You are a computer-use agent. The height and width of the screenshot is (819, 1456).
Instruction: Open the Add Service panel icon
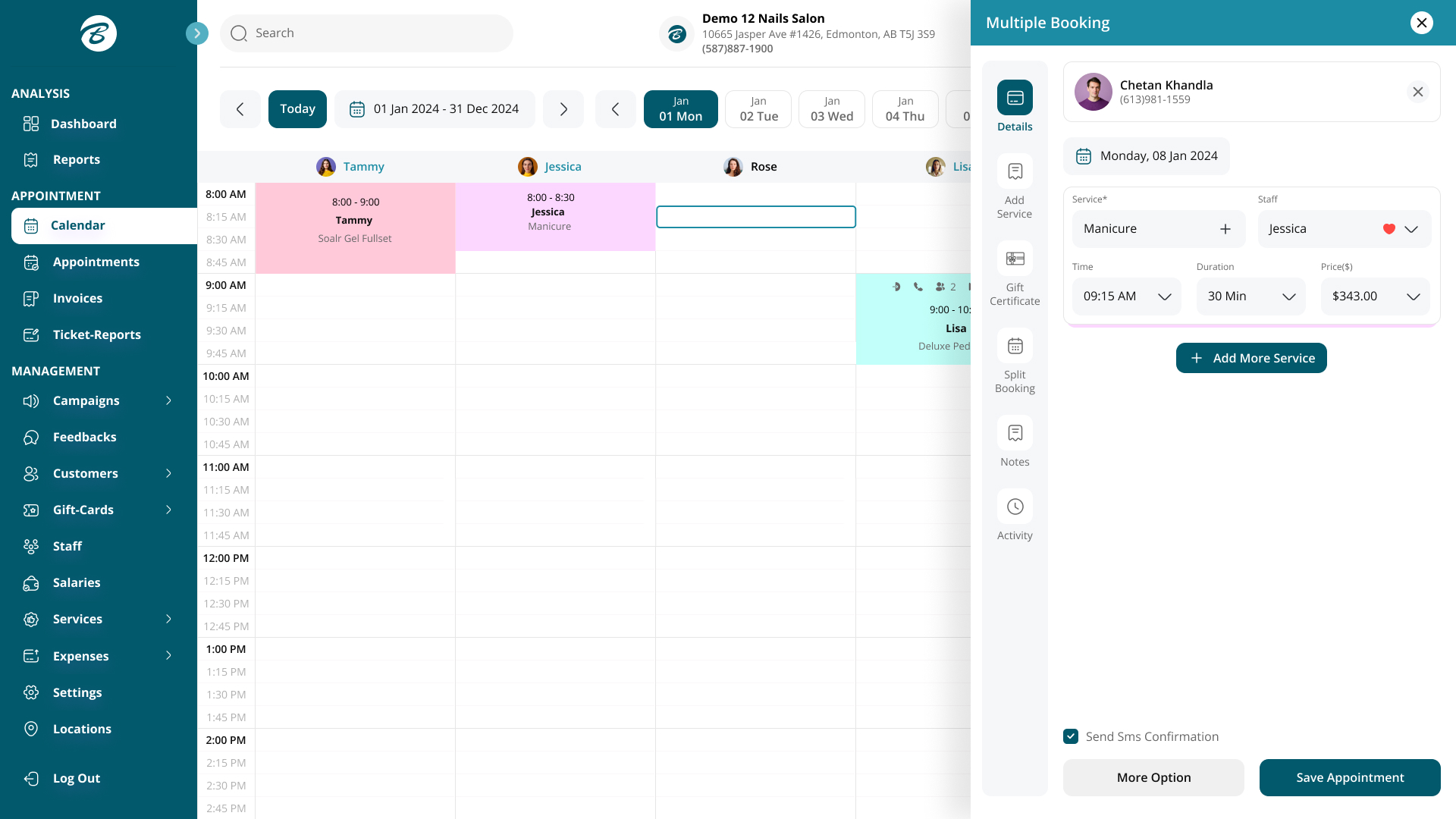pos(1015,171)
